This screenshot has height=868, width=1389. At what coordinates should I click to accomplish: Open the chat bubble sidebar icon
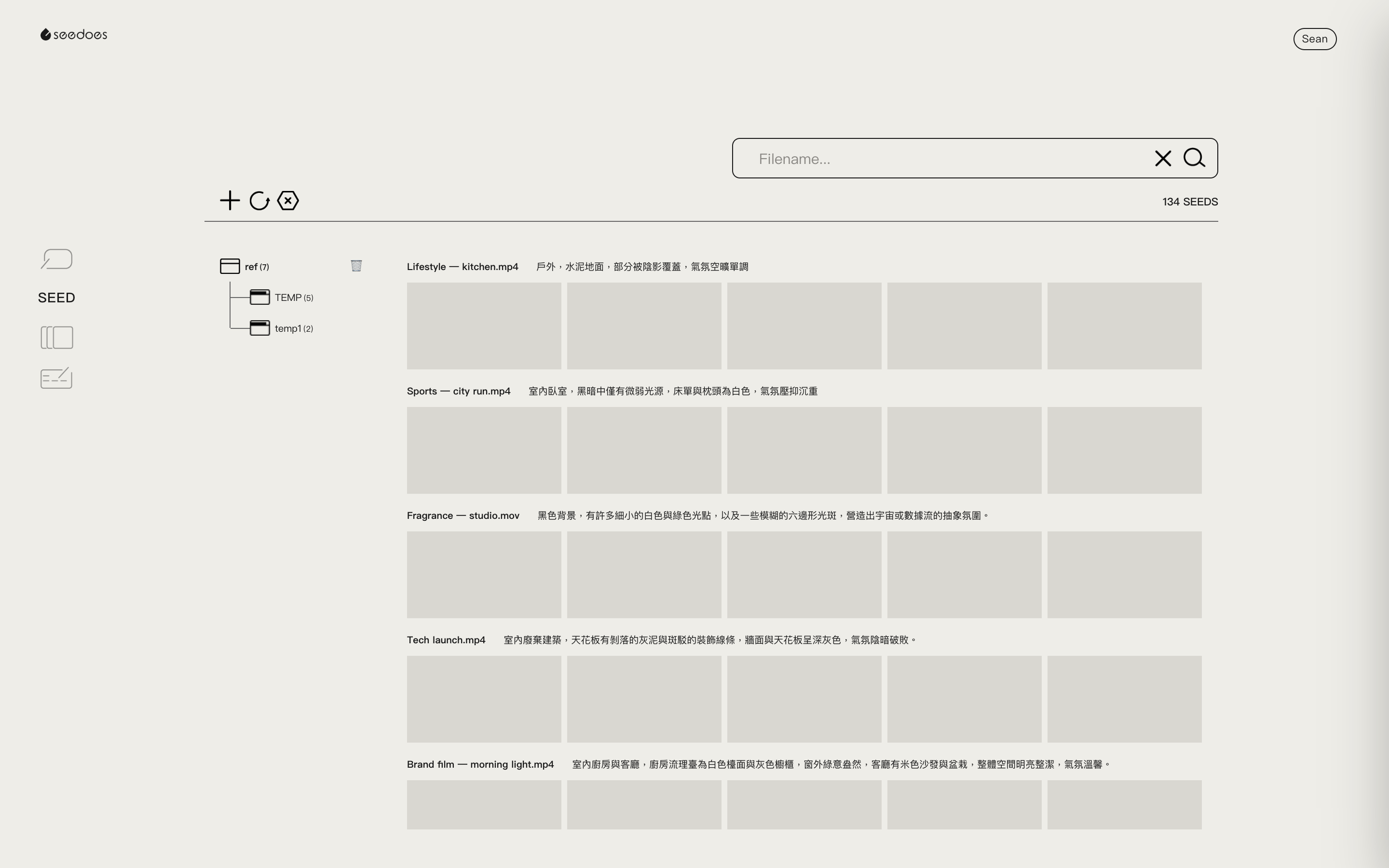tap(56, 259)
